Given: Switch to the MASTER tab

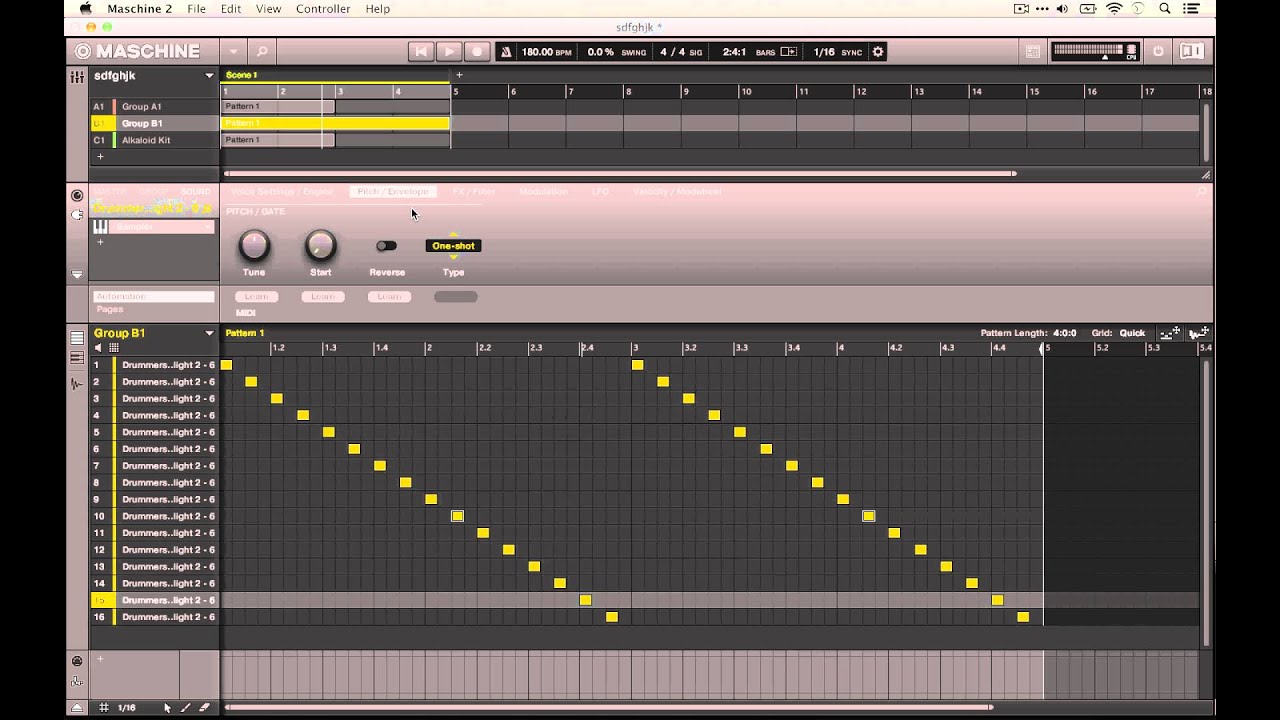Looking at the screenshot, I should pyautogui.click(x=110, y=192).
